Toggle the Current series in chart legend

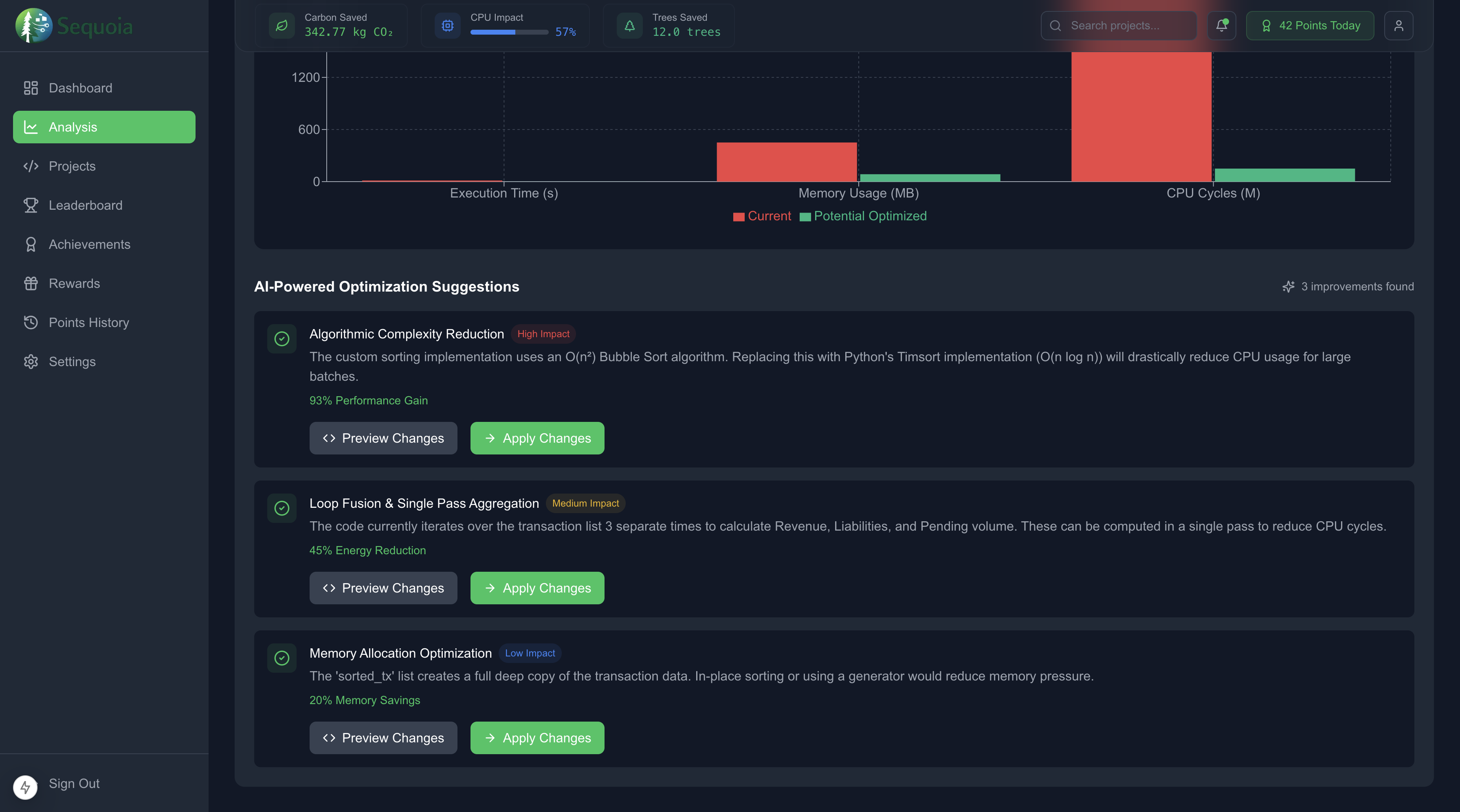coord(762,217)
